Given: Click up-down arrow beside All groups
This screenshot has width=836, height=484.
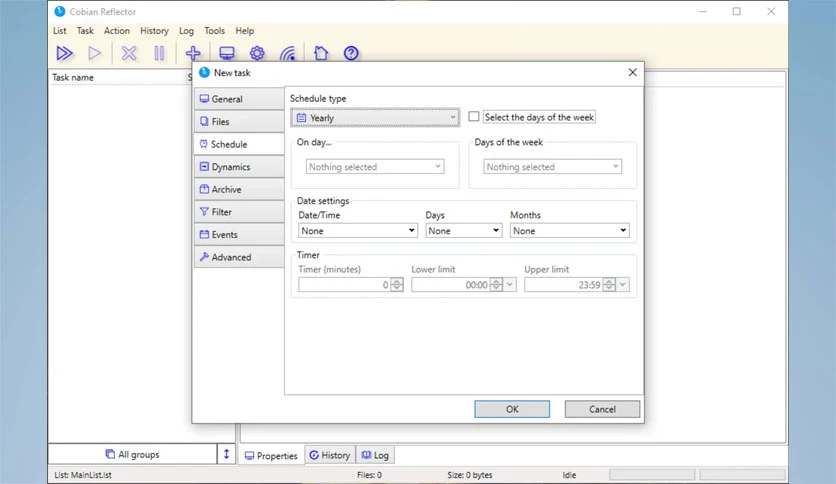Looking at the screenshot, I should click(x=226, y=454).
